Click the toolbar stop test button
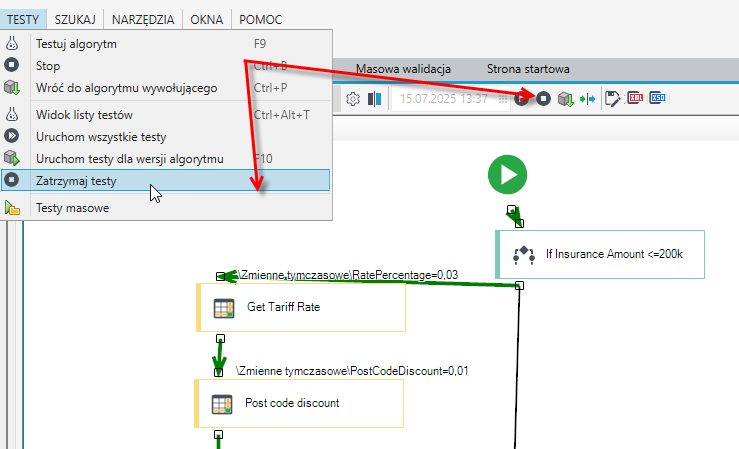Screen dimensions: 739x449 pyautogui.click(x=543, y=98)
